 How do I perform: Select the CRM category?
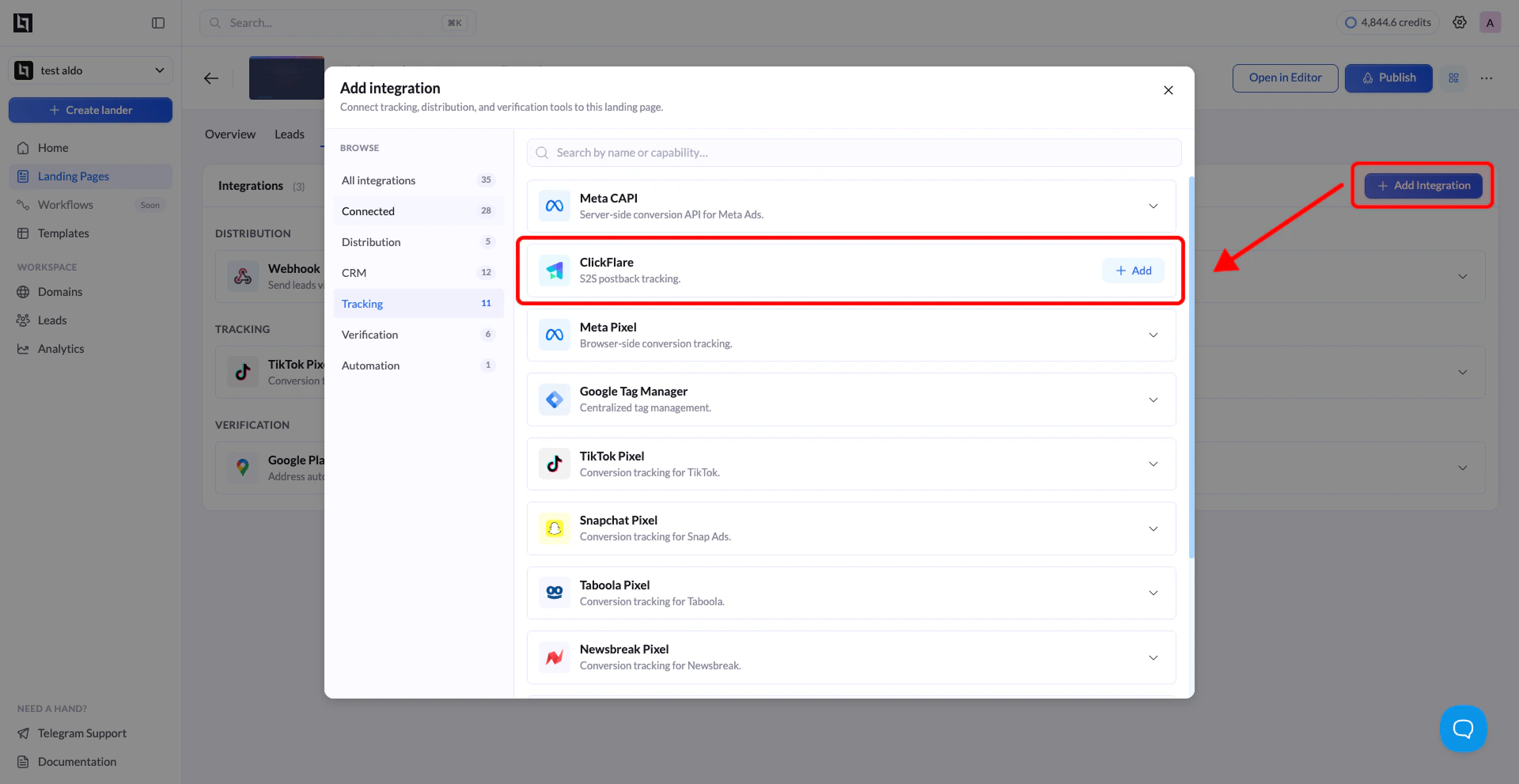point(419,273)
